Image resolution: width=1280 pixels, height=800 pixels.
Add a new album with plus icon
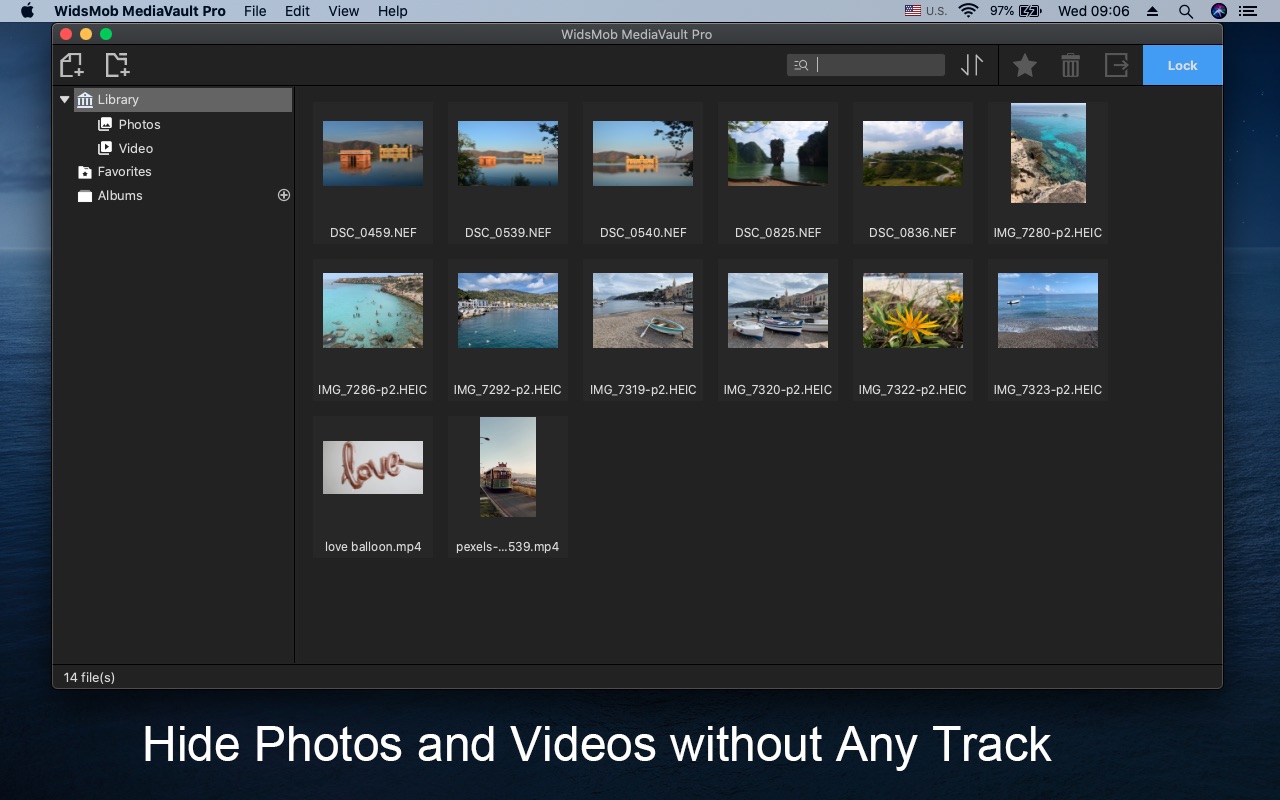(284, 195)
